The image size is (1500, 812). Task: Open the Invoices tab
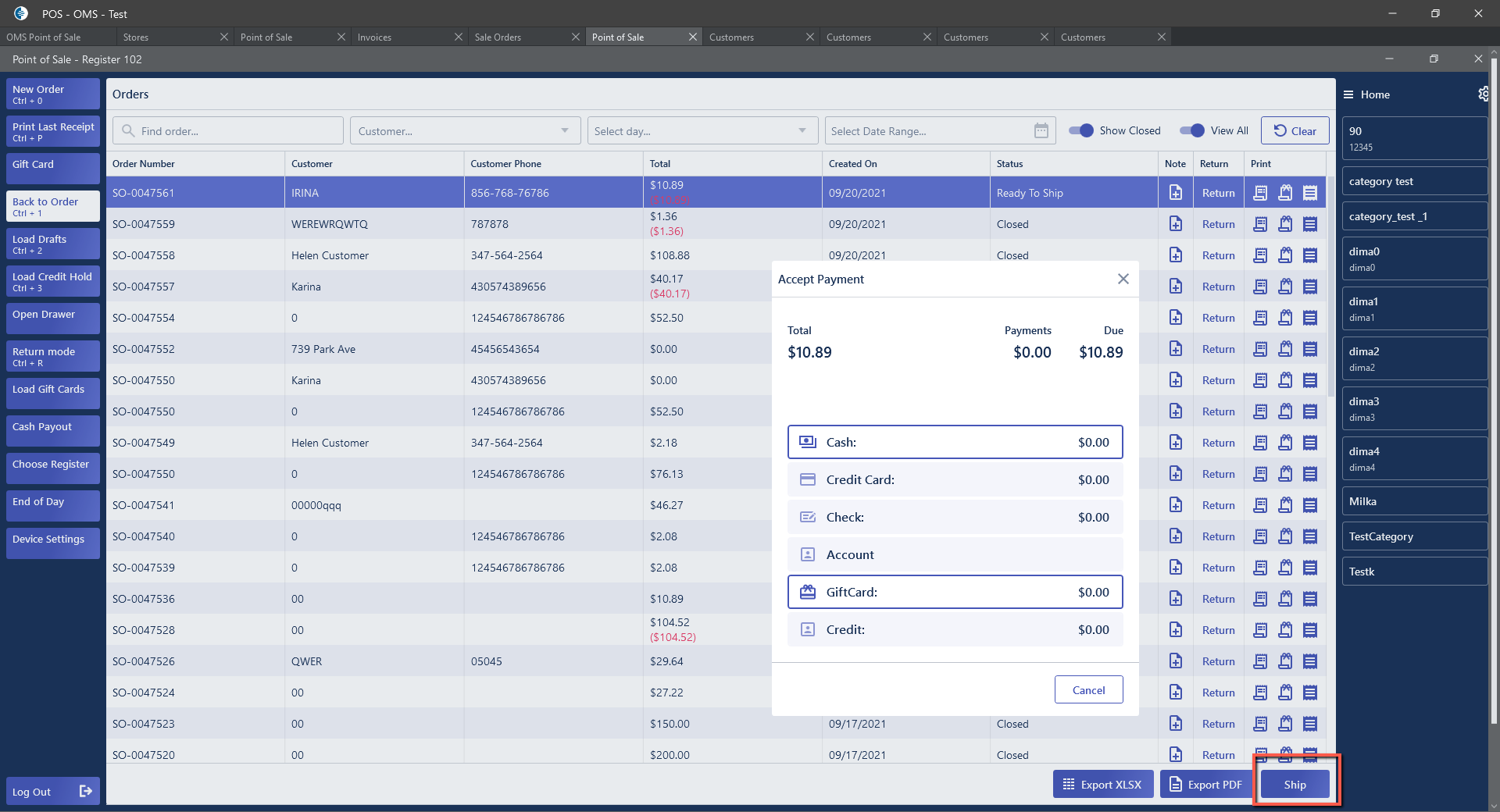coord(374,37)
